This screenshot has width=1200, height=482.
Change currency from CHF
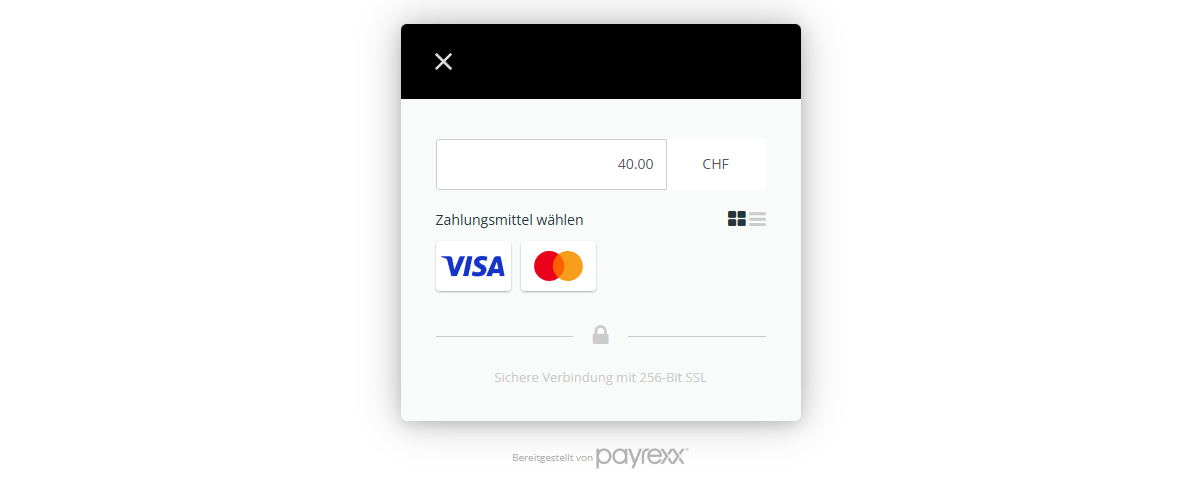(716, 164)
